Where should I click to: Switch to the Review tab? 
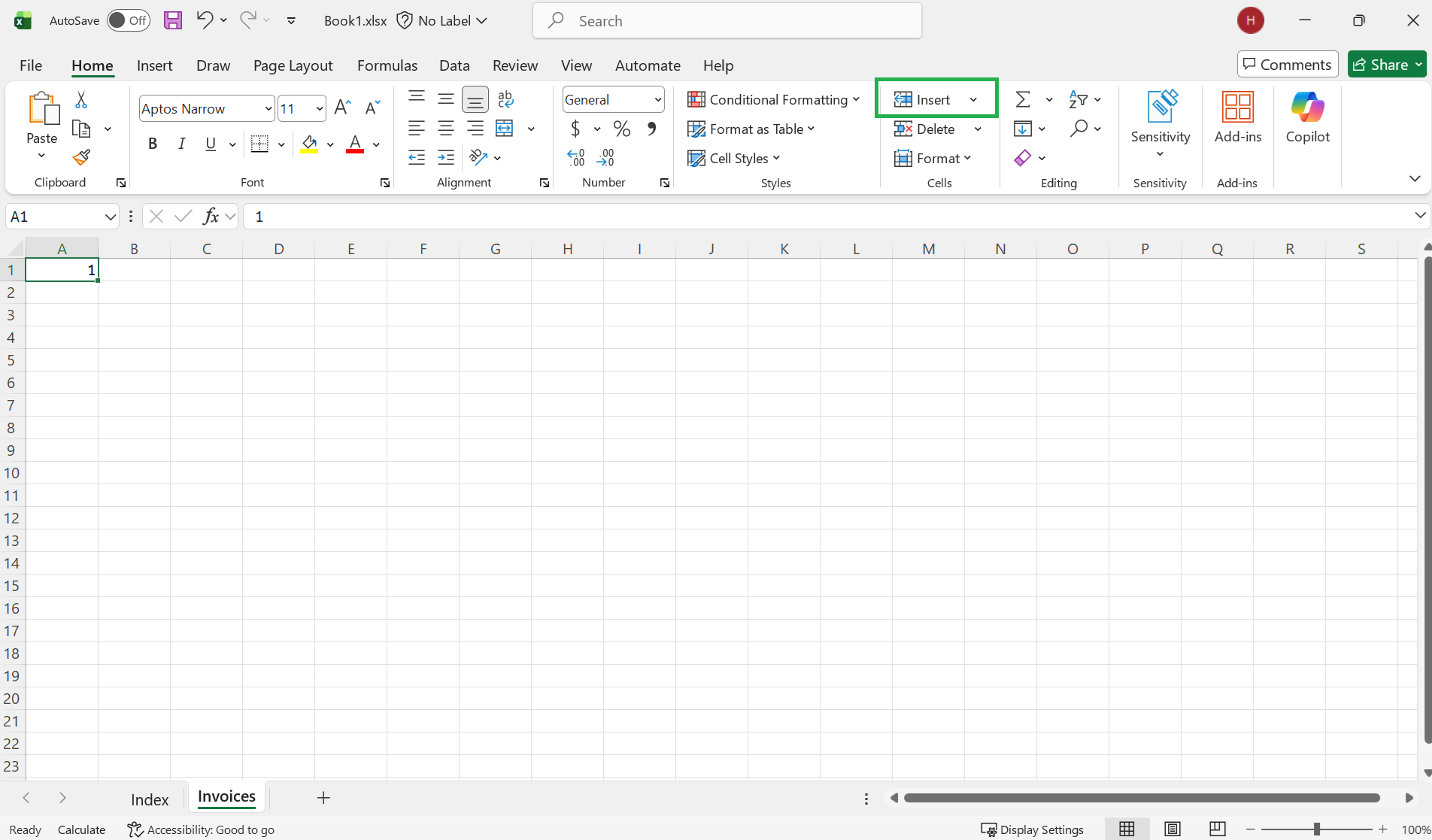(x=515, y=65)
